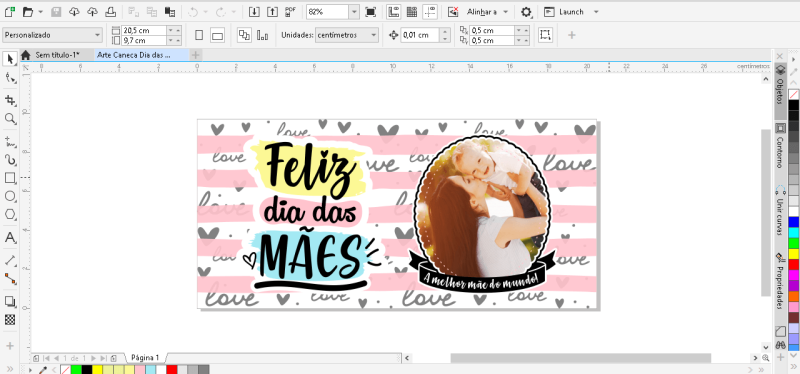Select the Freehand drawing tool
This screenshot has height=374, width=800.
(x=10, y=141)
